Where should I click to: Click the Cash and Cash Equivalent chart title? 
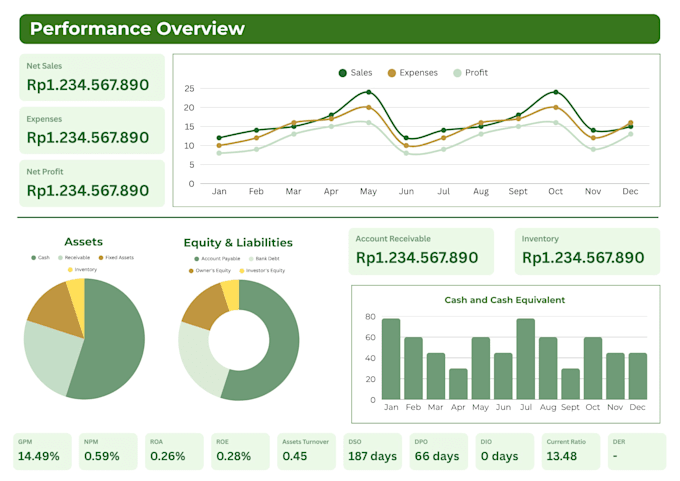pyautogui.click(x=505, y=300)
